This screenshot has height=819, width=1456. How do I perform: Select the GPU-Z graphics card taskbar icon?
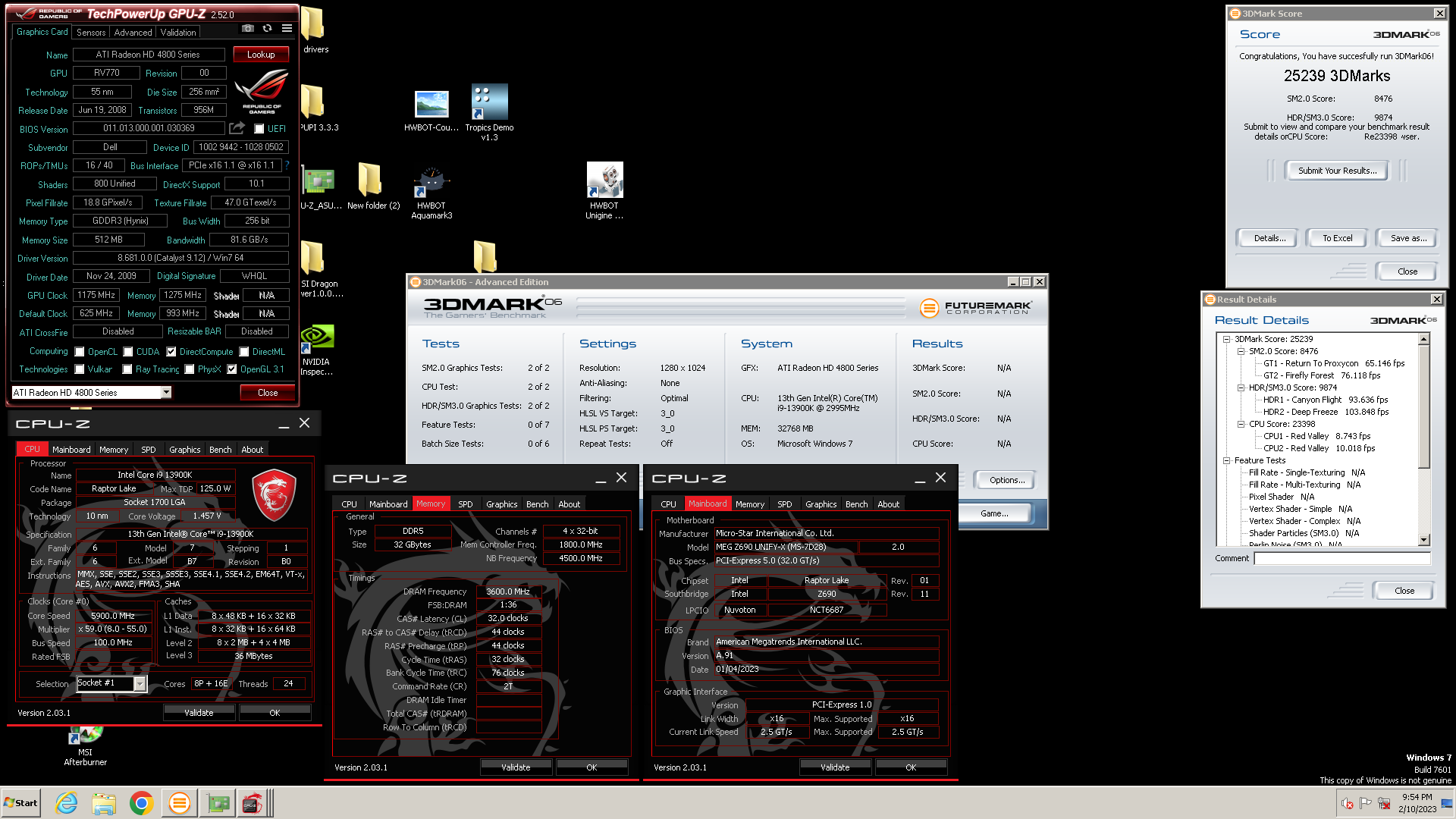tap(218, 803)
